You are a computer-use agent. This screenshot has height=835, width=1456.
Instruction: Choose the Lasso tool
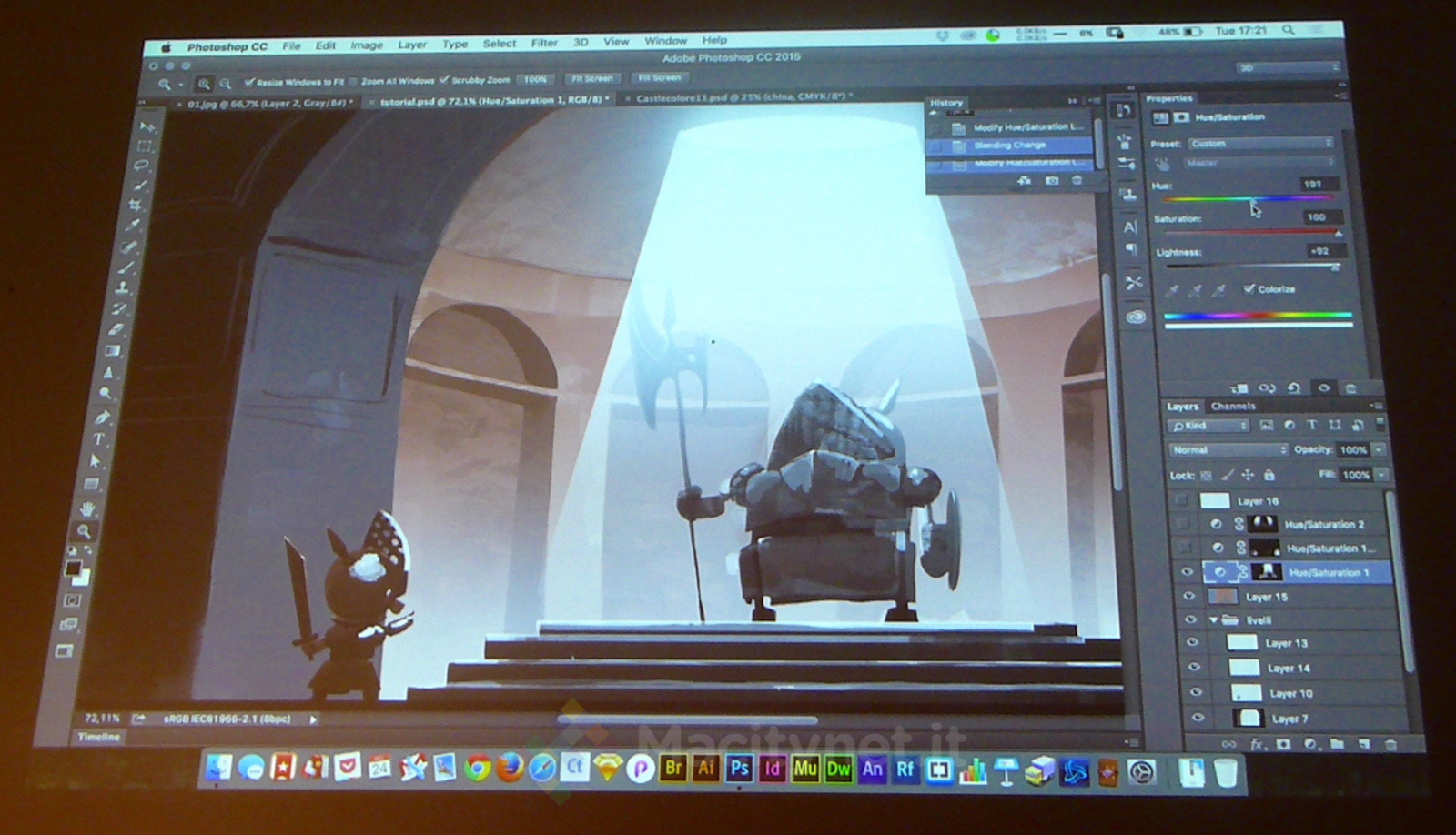141,166
